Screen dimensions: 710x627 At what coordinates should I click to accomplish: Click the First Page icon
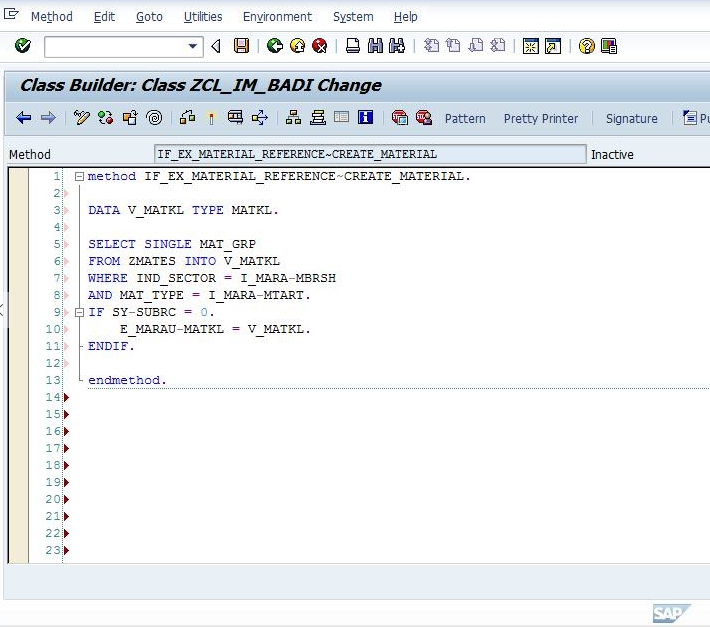(x=431, y=46)
